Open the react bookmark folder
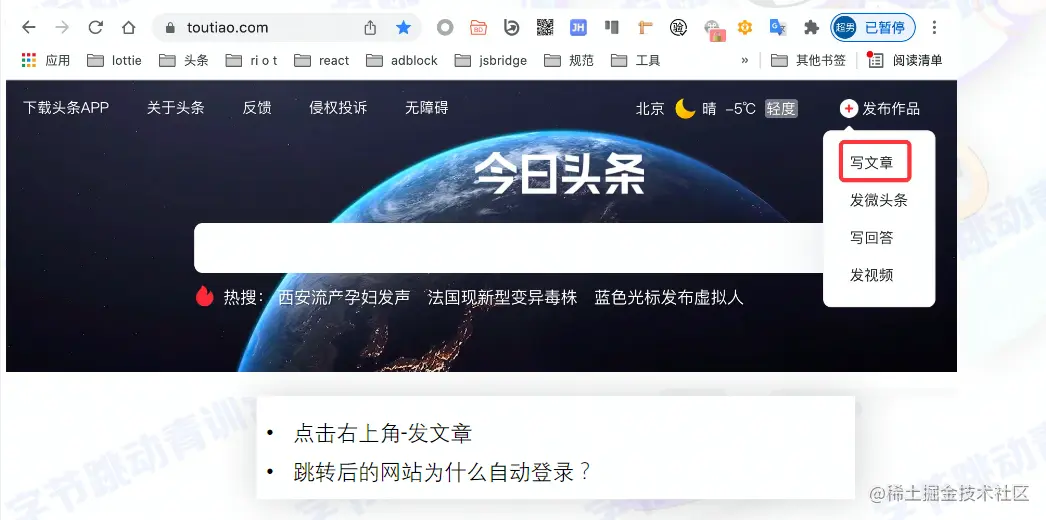 (322, 60)
